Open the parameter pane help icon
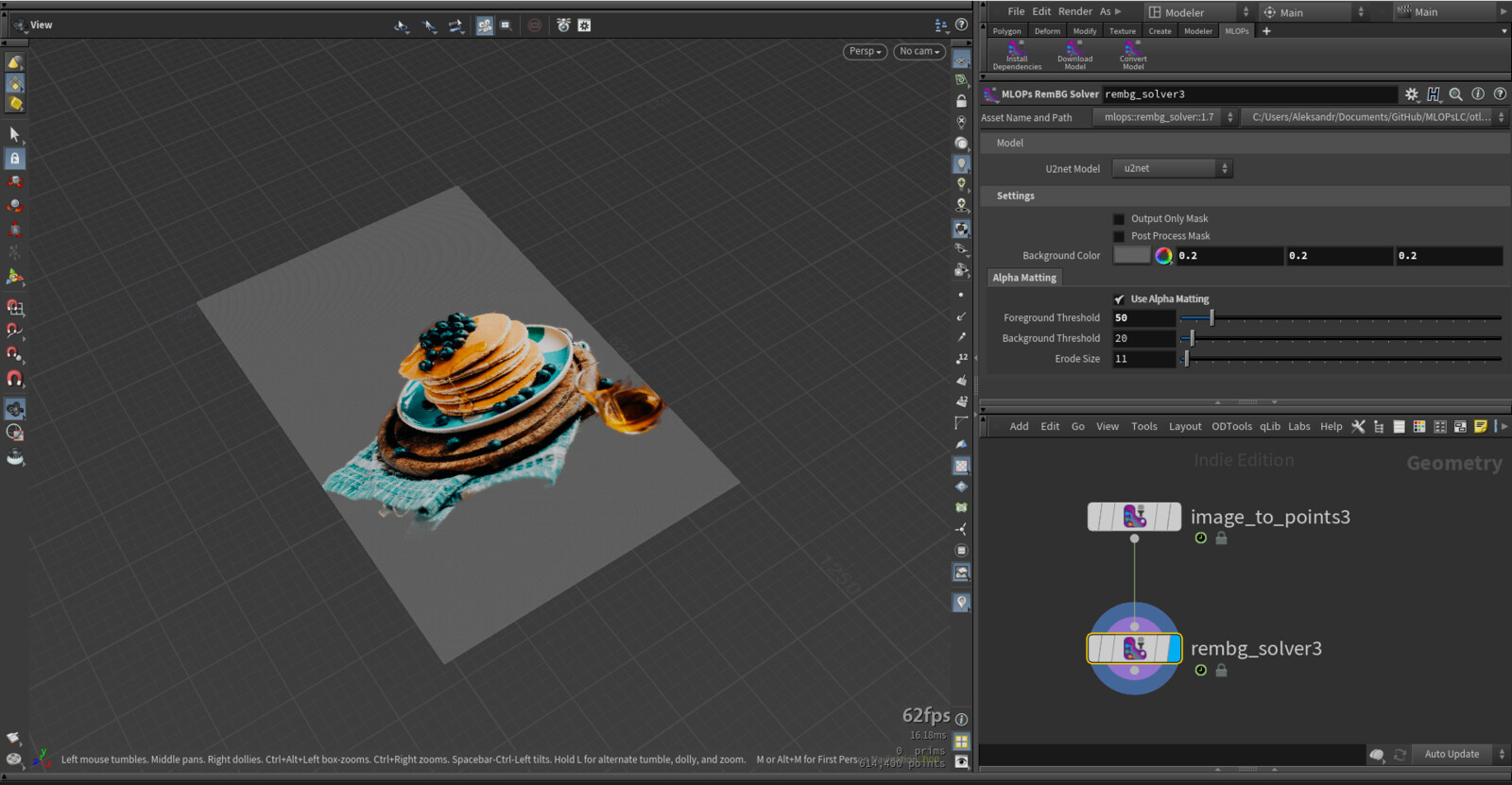Image resolution: width=1512 pixels, height=785 pixels. click(1500, 94)
